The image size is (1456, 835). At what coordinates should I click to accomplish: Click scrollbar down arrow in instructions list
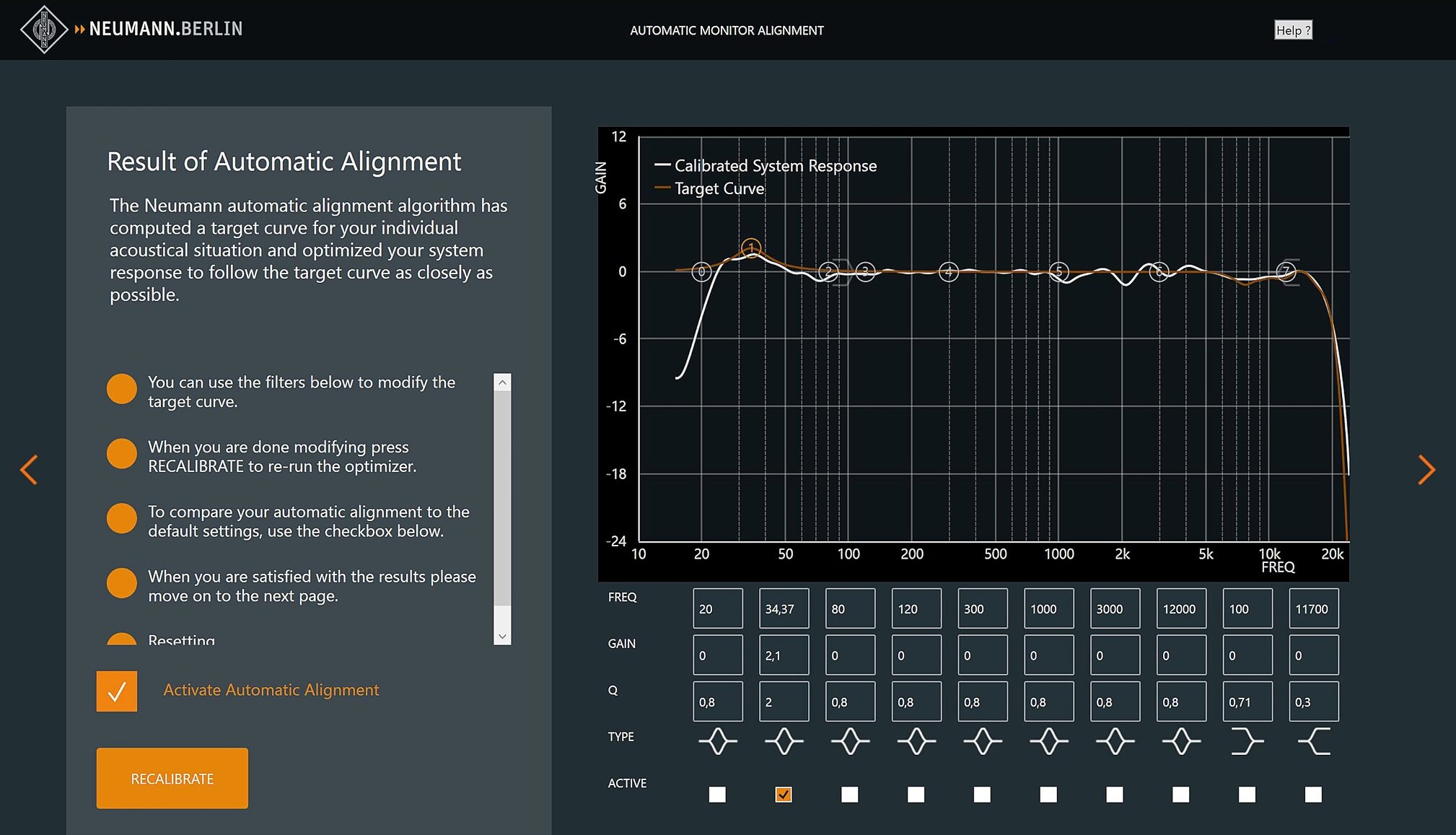tap(503, 637)
